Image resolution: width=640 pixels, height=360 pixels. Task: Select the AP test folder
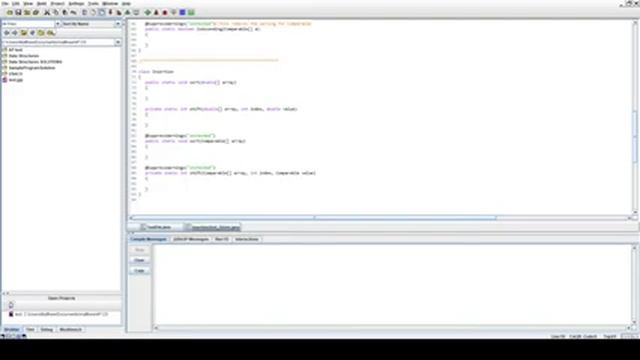coord(16,50)
